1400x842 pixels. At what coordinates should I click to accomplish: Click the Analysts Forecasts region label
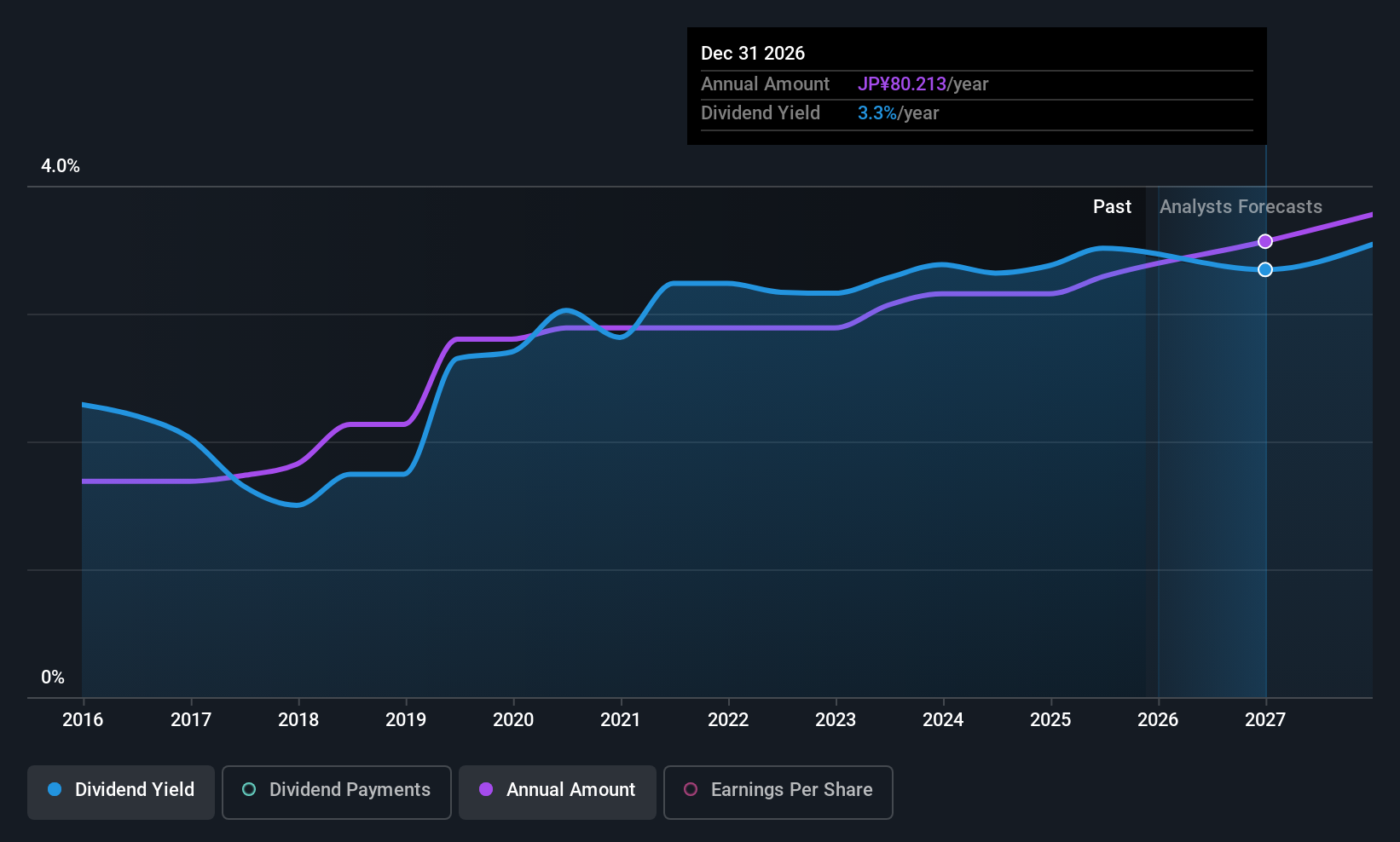(1241, 207)
